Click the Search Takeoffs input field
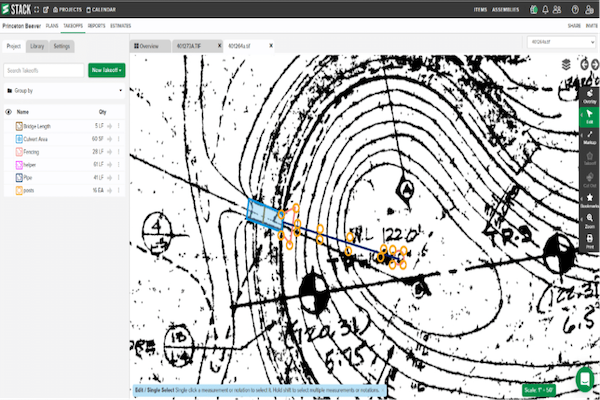This screenshot has width=600, height=400. (44, 70)
